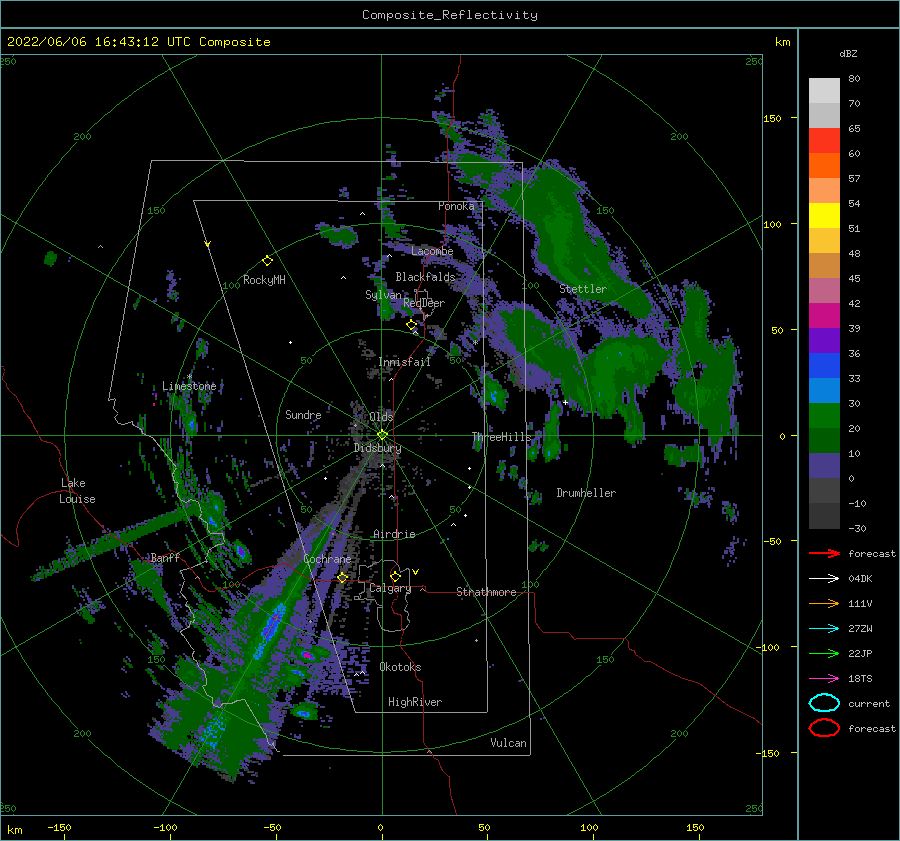This screenshot has width=900, height=841.
Task: Click the Airdrie city label
Action: click(394, 534)
